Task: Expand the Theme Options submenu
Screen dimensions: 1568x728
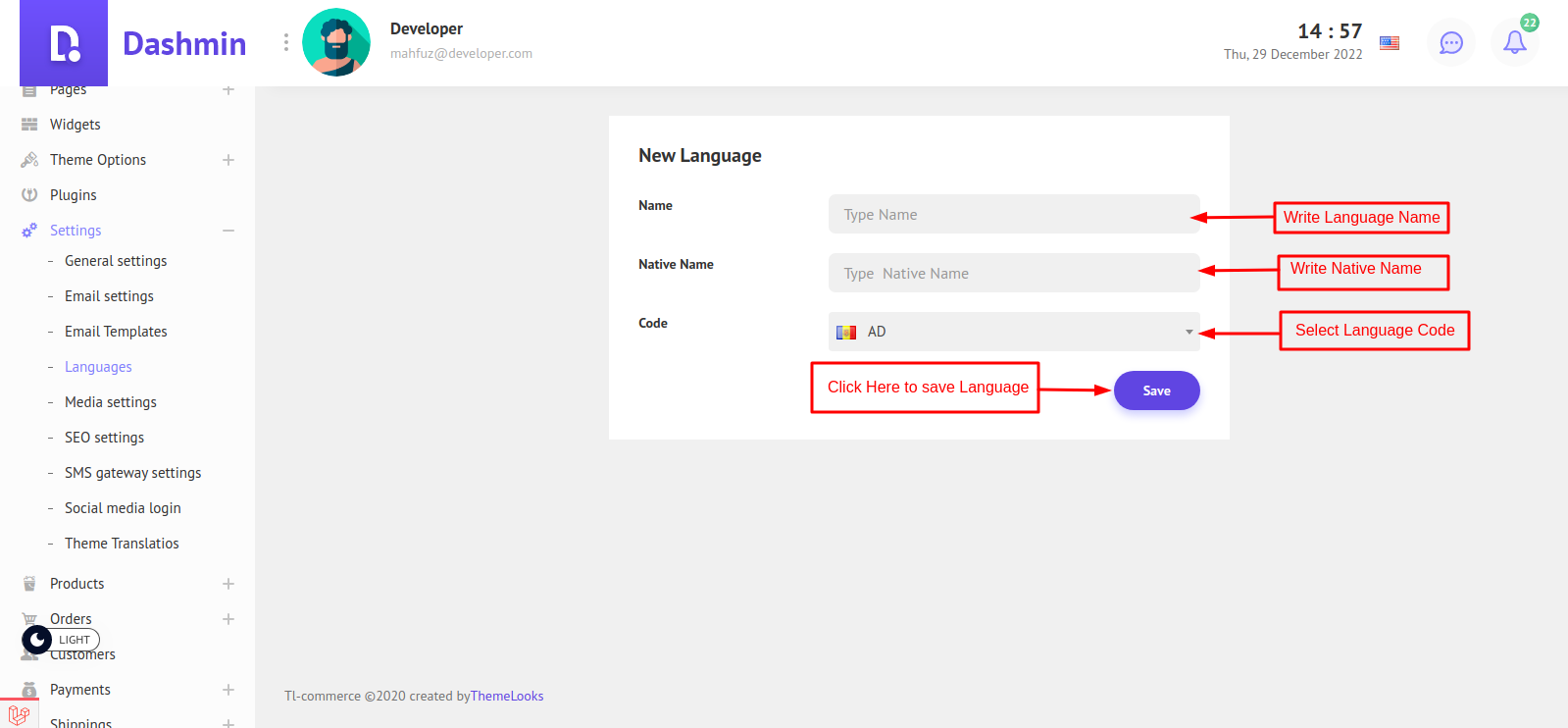Action: tap(228, 160)
